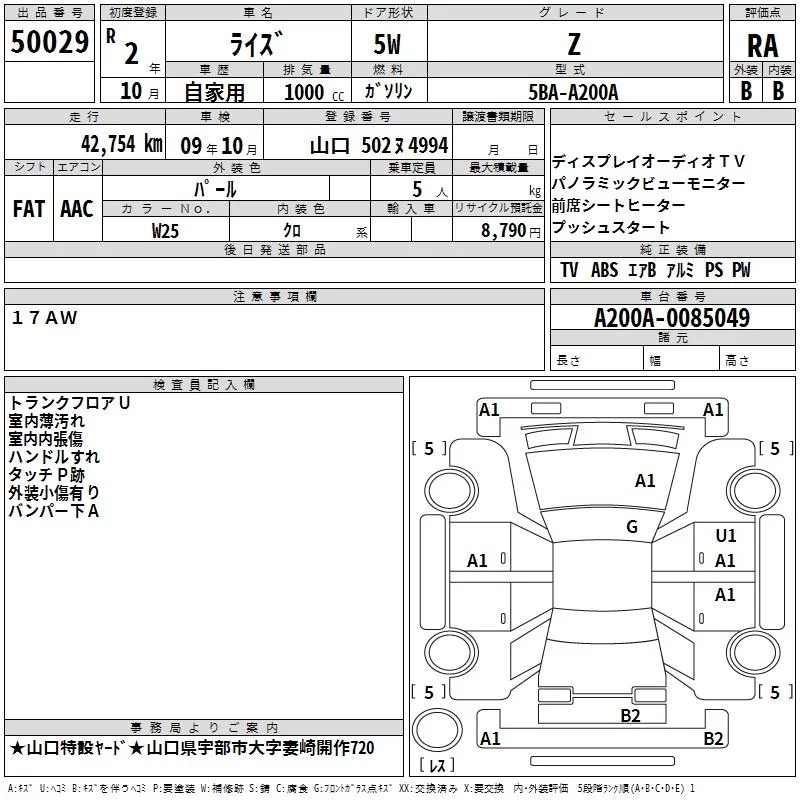Click the vehicle history value 自家用

(214, 92)
